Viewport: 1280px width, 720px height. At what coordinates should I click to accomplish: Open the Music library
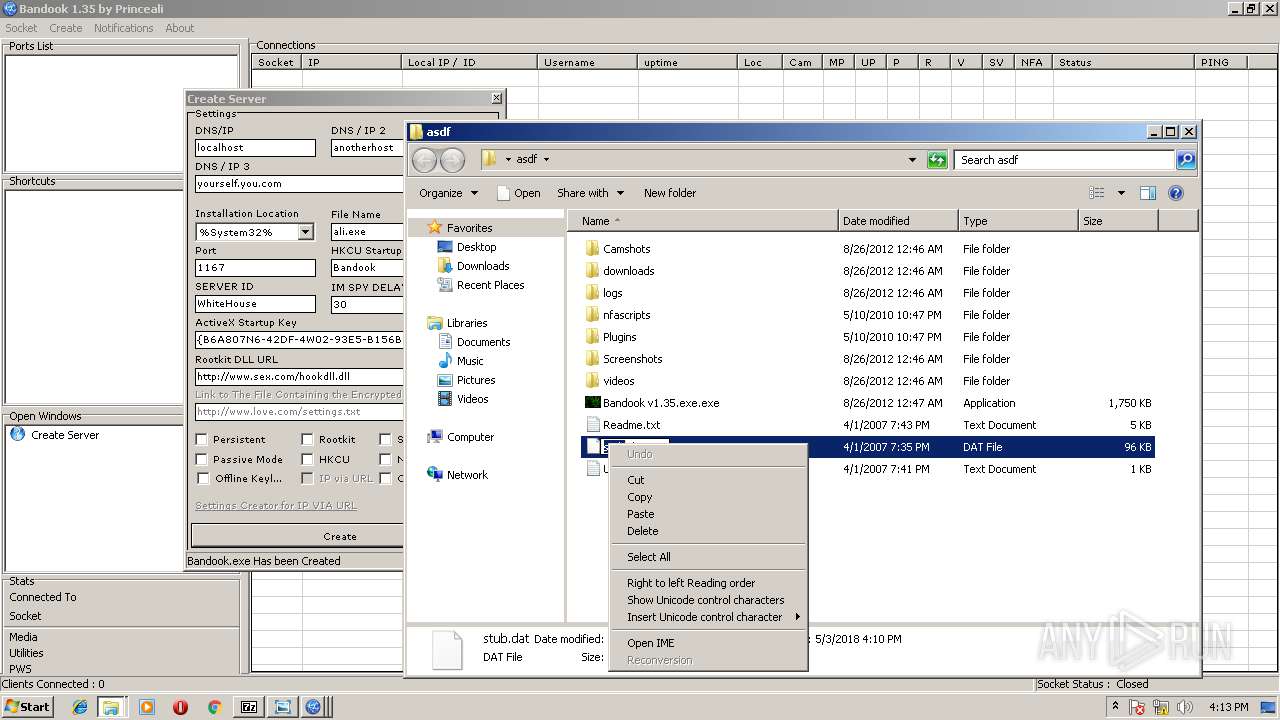[470, 361]
